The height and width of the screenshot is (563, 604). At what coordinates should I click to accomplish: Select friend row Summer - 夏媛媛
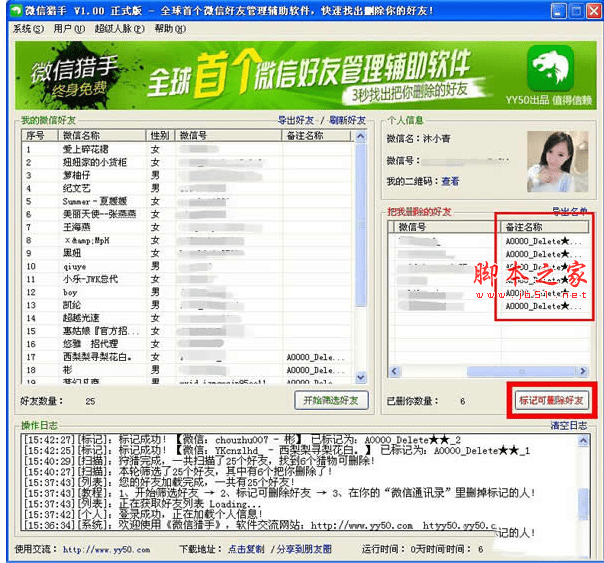pyautogui.click(x=187, y=201)
